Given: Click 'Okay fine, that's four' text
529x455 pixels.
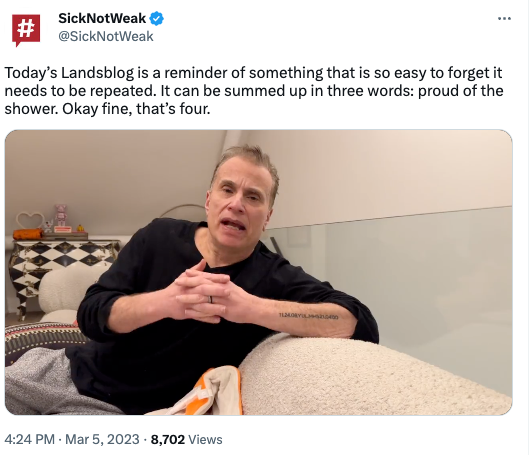Looking at the screenshot, I should pyautogui.click(x=136, y=109).
